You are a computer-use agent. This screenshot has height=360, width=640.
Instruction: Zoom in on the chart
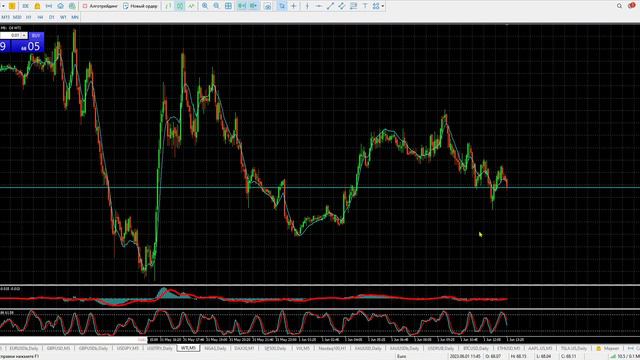[205, 6]
